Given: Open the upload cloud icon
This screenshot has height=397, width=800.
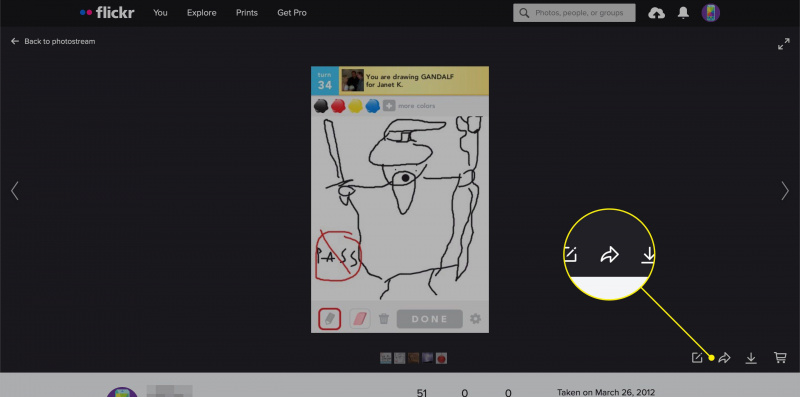Looking at the screenshot, I should [656, 13].
